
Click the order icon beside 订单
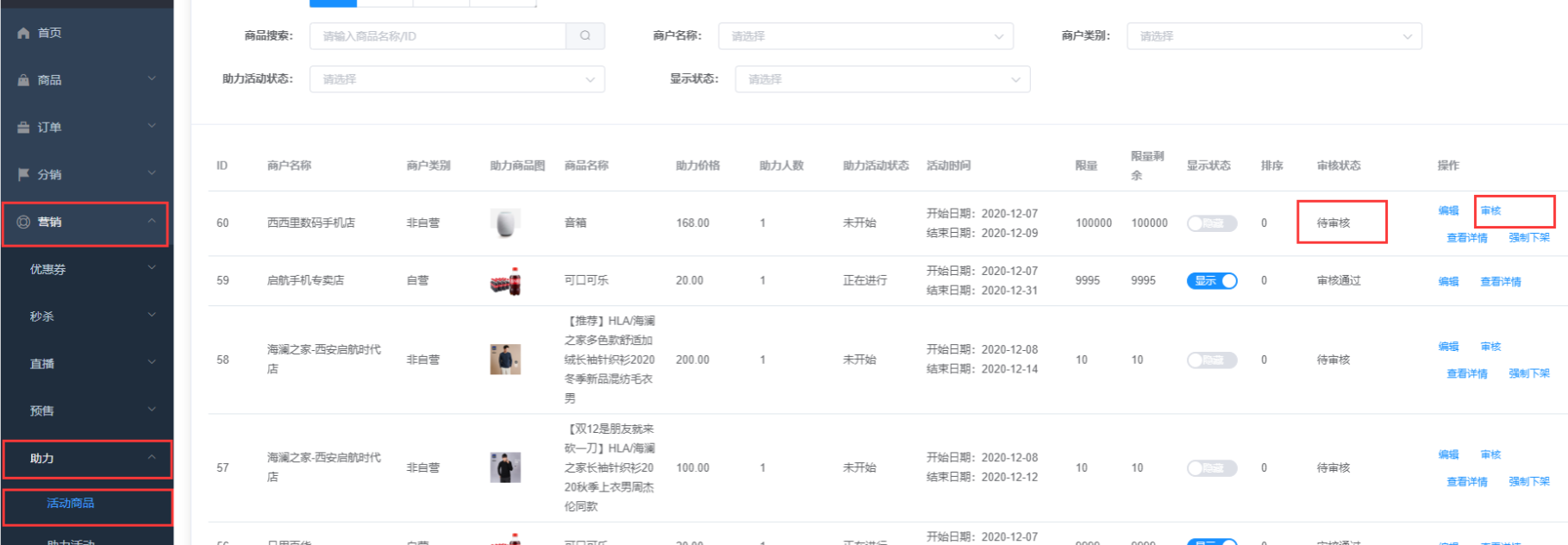[x=23, y=128]
